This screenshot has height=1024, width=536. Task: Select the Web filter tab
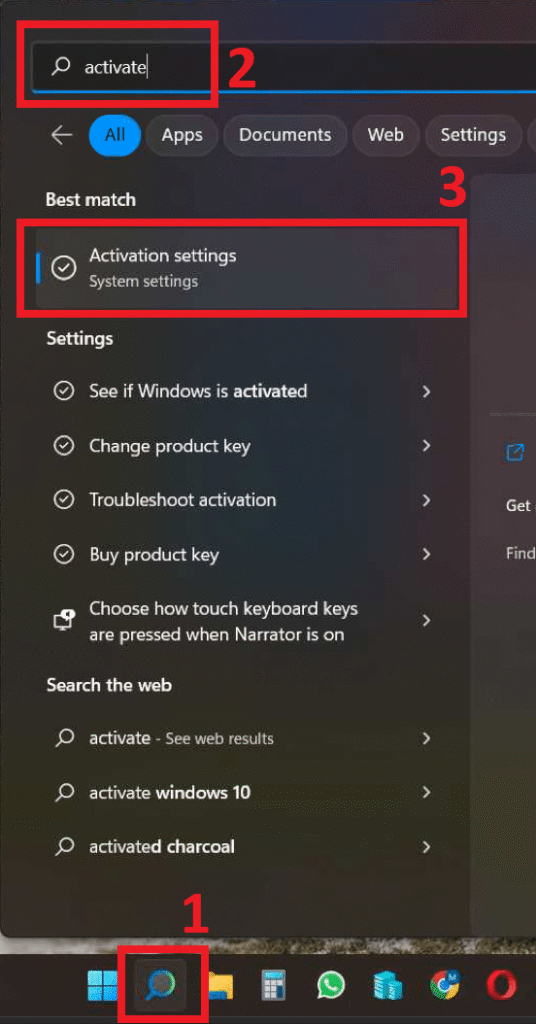(x=385, y=135)
